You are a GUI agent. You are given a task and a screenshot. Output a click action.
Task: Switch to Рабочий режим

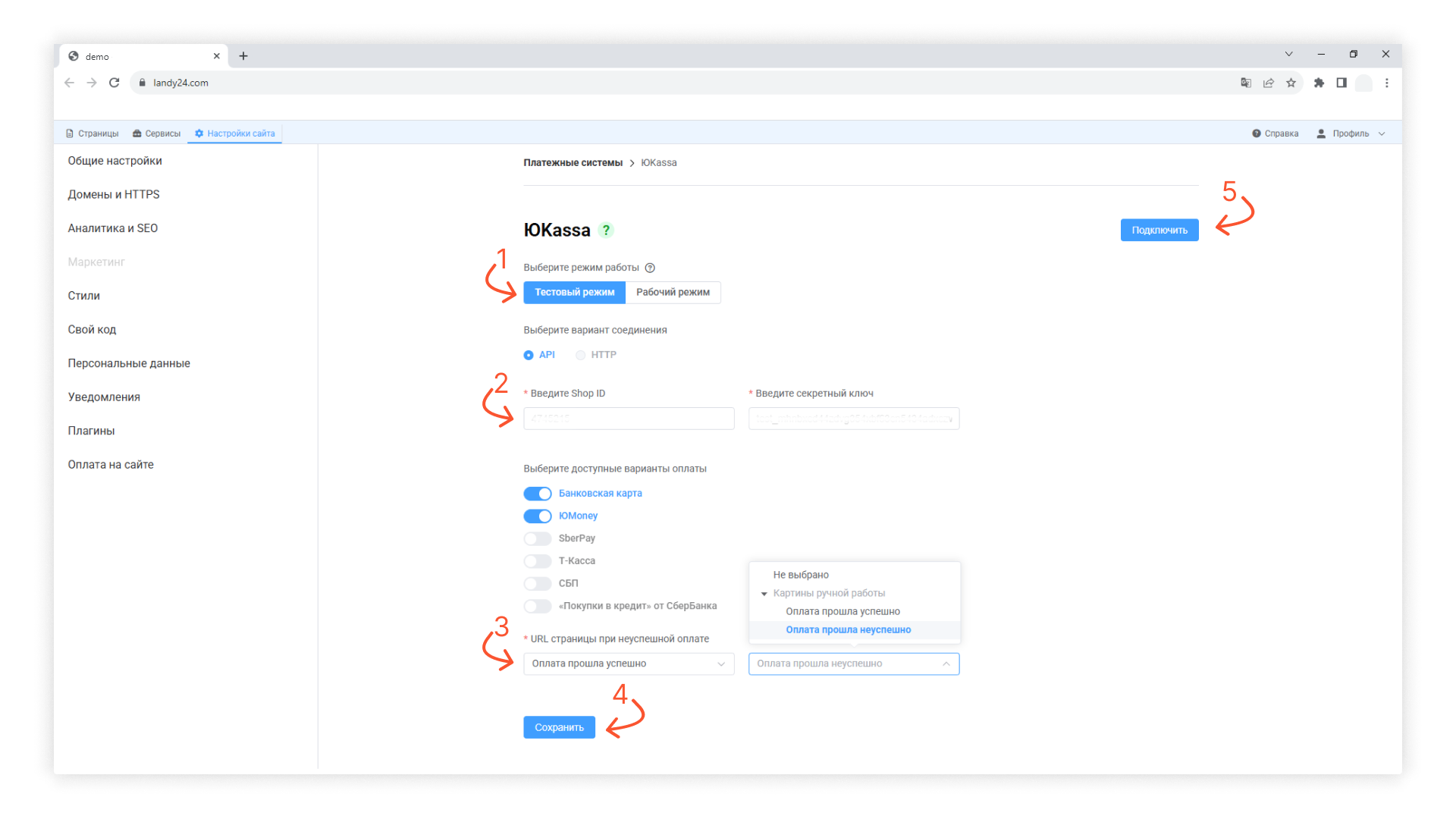click(673, 292)
